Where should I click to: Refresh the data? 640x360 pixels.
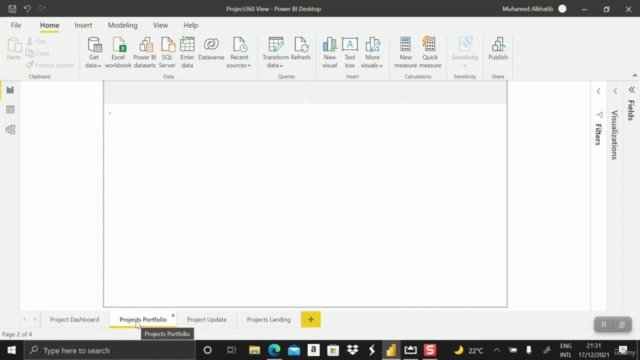pos(301,49)
